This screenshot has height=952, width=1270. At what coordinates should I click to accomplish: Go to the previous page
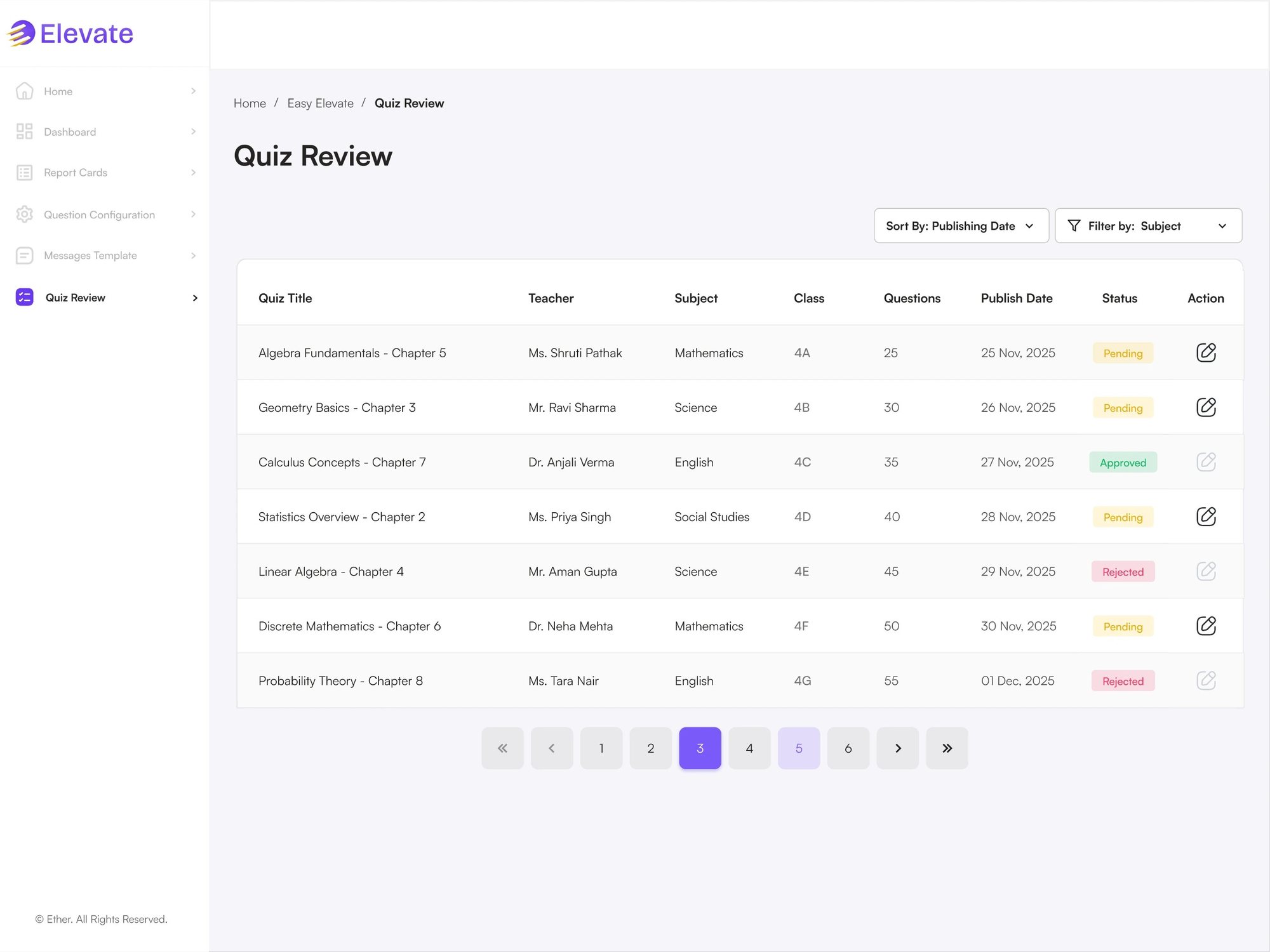click(x=552, y=748)
